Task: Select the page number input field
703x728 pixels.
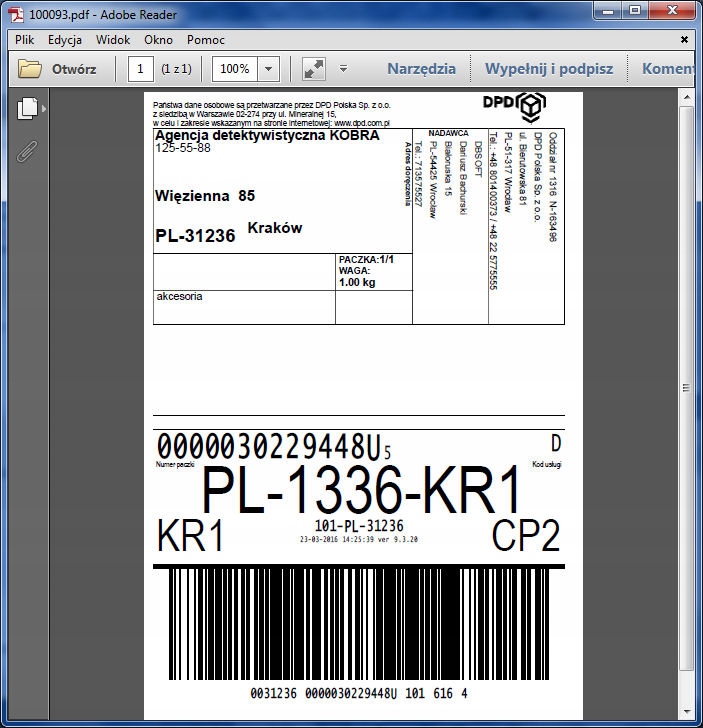Action: pos(140,69)
